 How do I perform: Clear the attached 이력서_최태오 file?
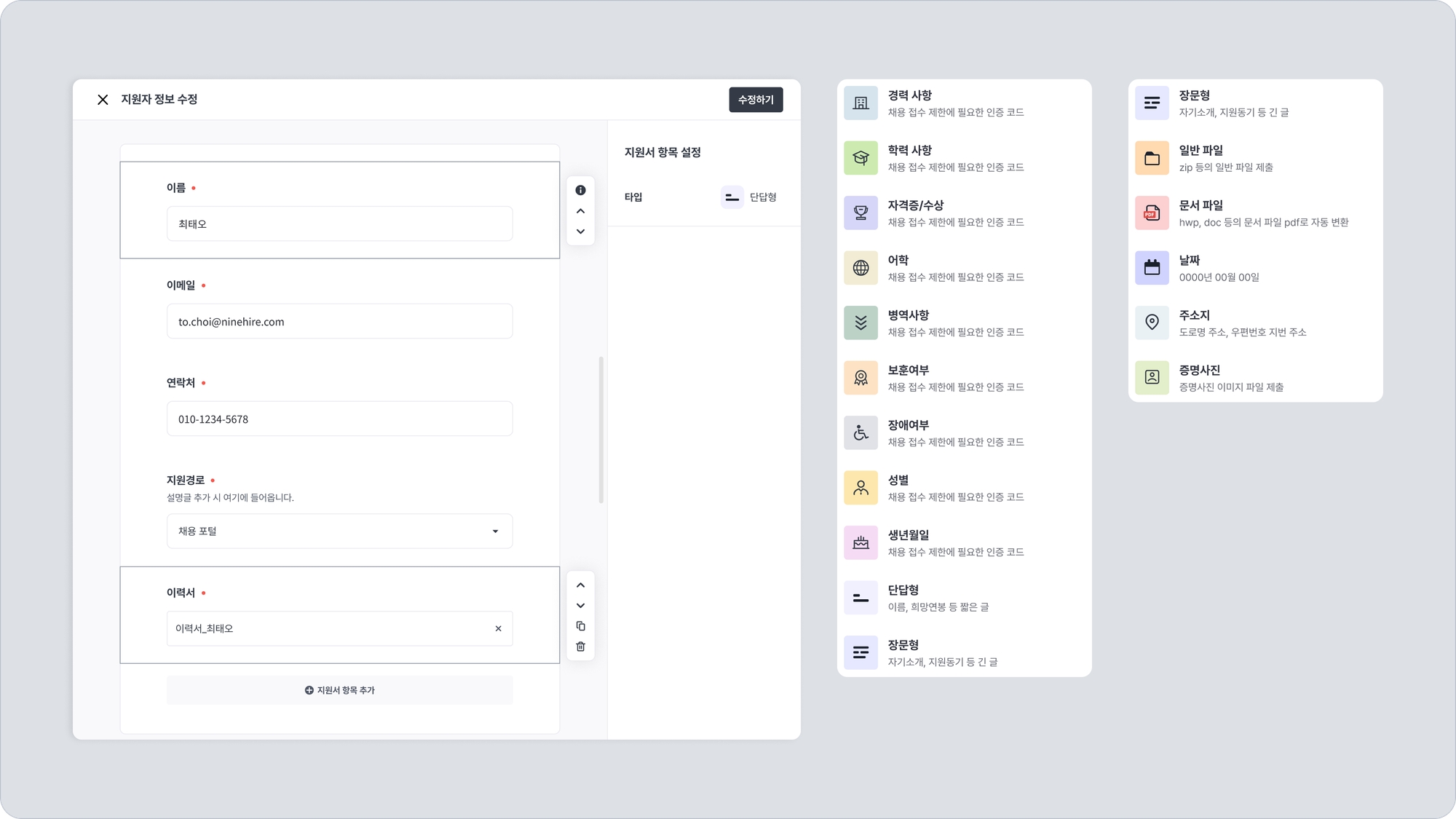point(498,628)
